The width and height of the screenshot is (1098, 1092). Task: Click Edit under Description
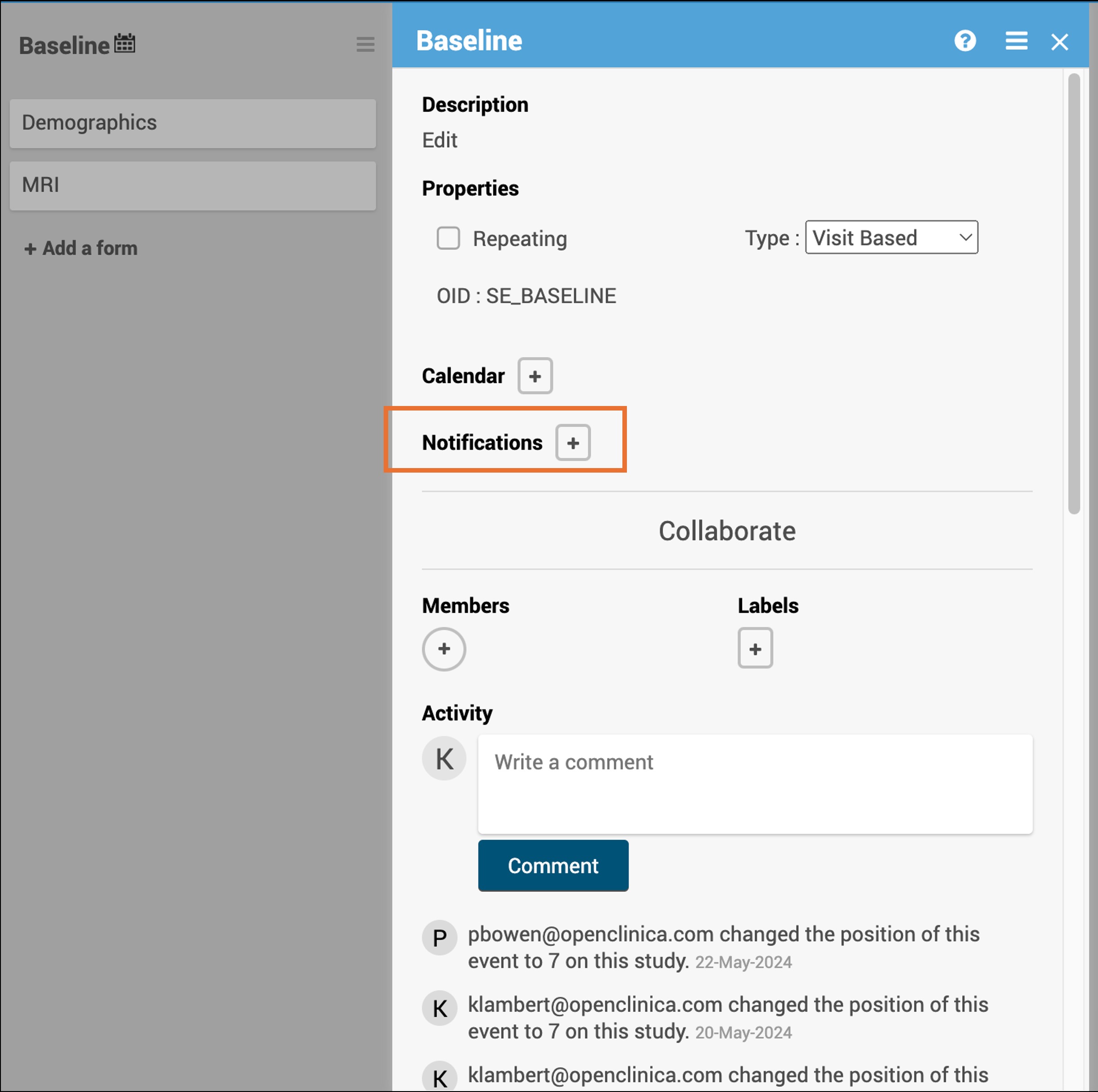click(x=439, y=140)
